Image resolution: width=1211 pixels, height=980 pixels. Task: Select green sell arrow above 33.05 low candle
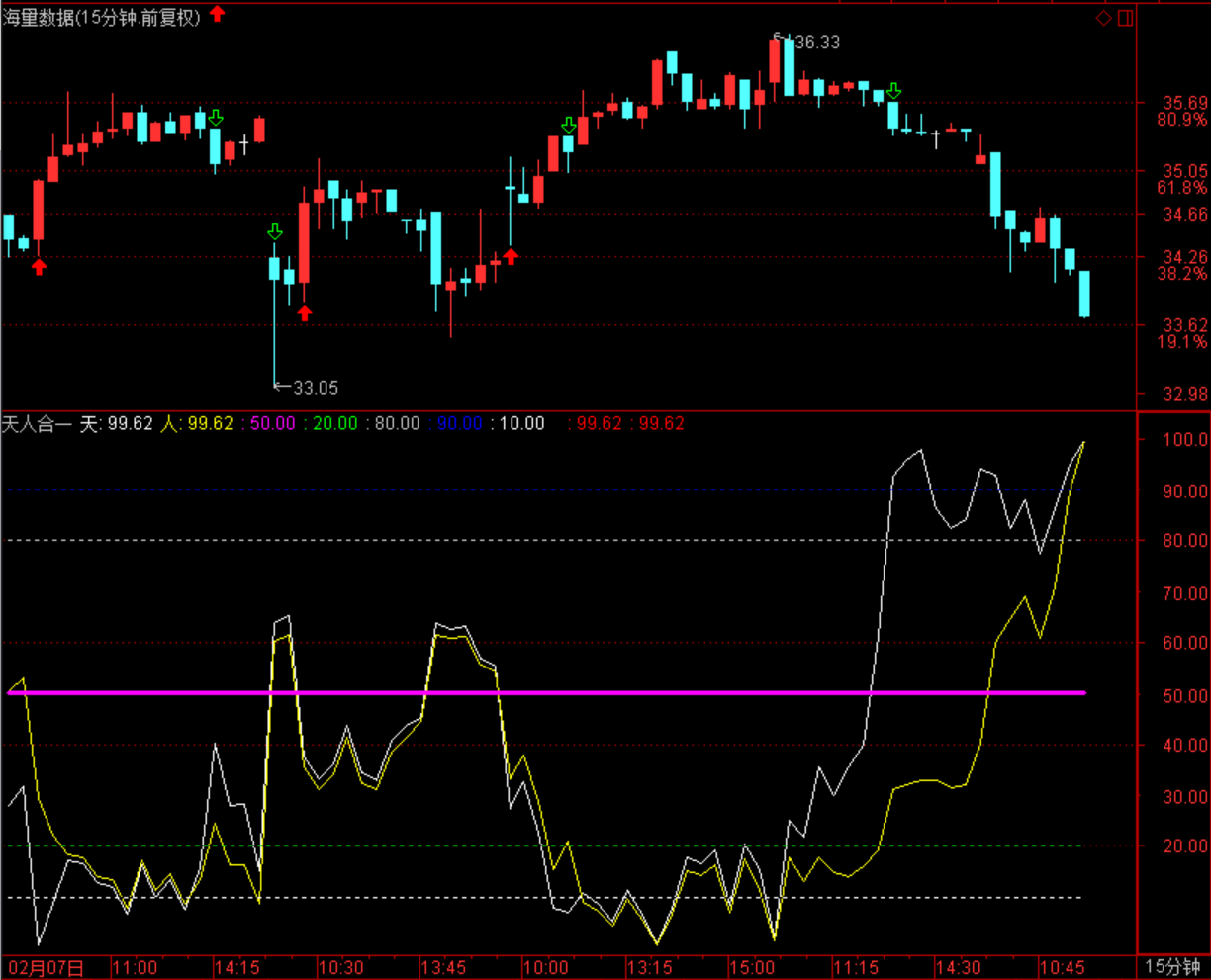(275, 231)
